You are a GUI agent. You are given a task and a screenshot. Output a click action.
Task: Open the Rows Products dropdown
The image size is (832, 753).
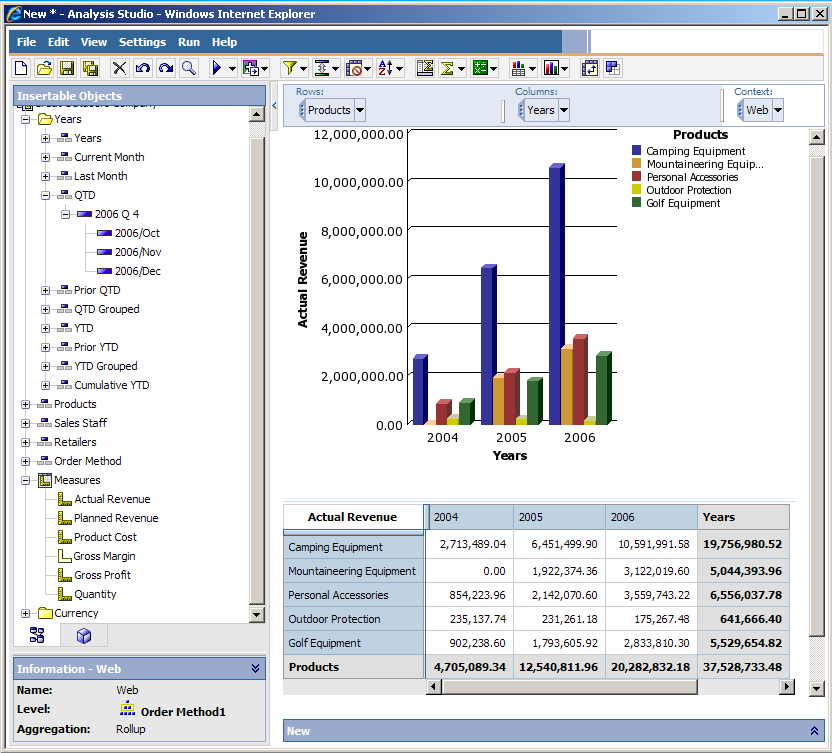361,111
